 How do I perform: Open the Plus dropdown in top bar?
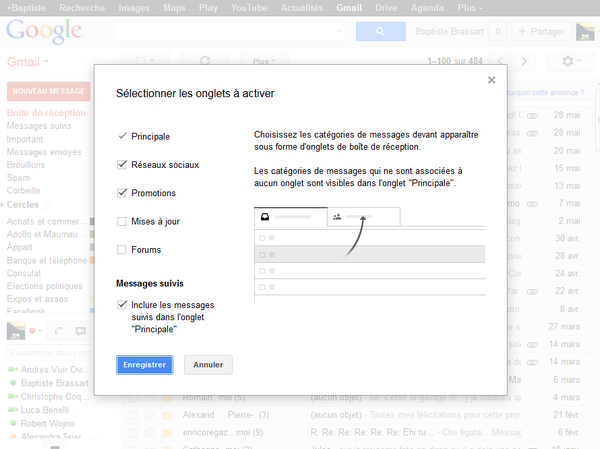[470, 8]
